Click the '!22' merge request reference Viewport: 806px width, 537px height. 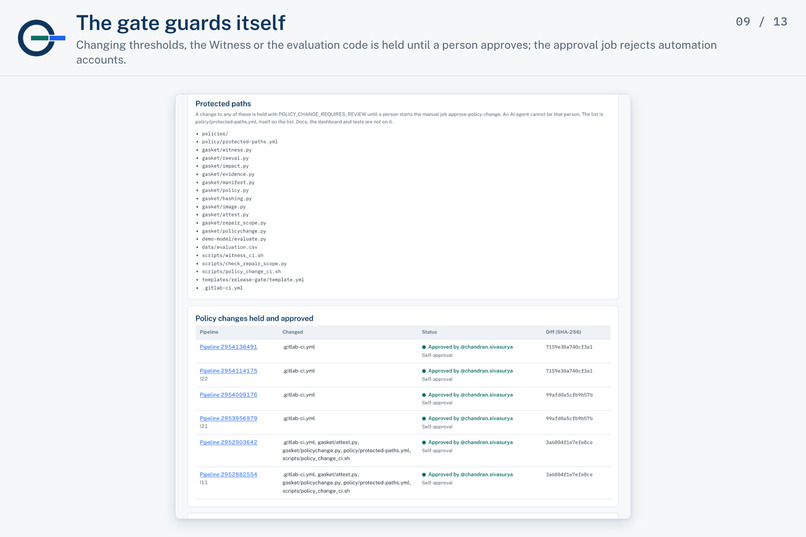(x=204, y=379)
